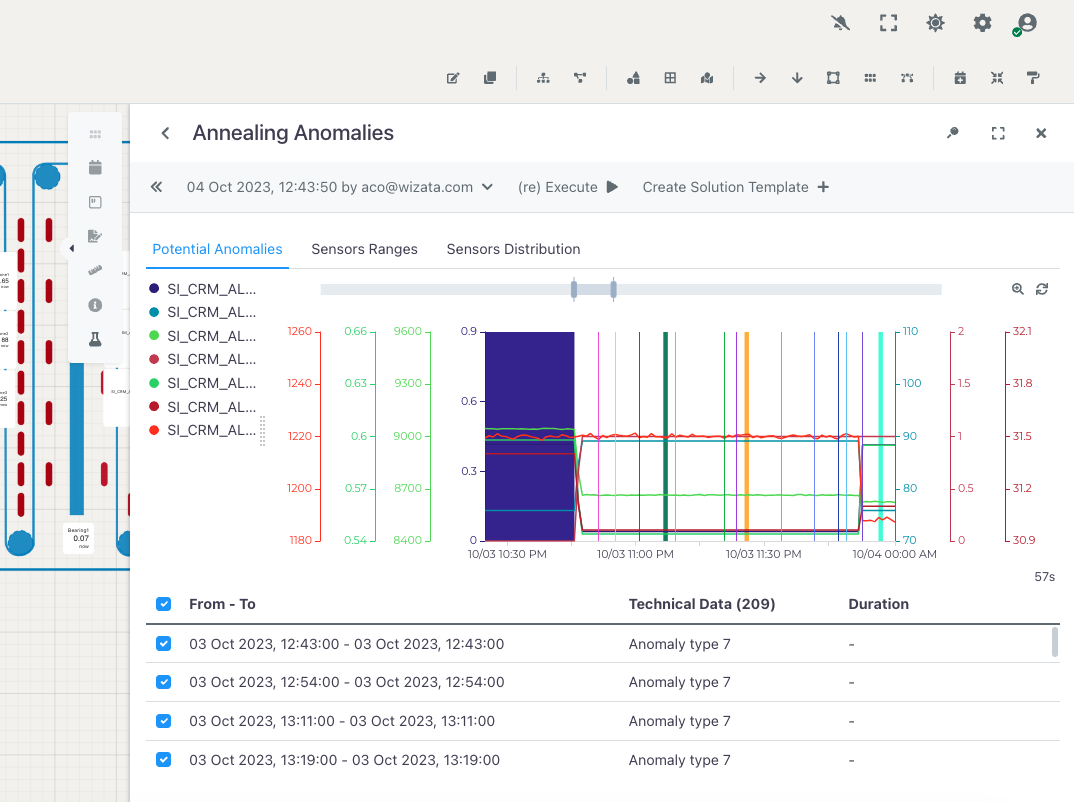Close the Annealing Anomalies panel

(1041, 134)
